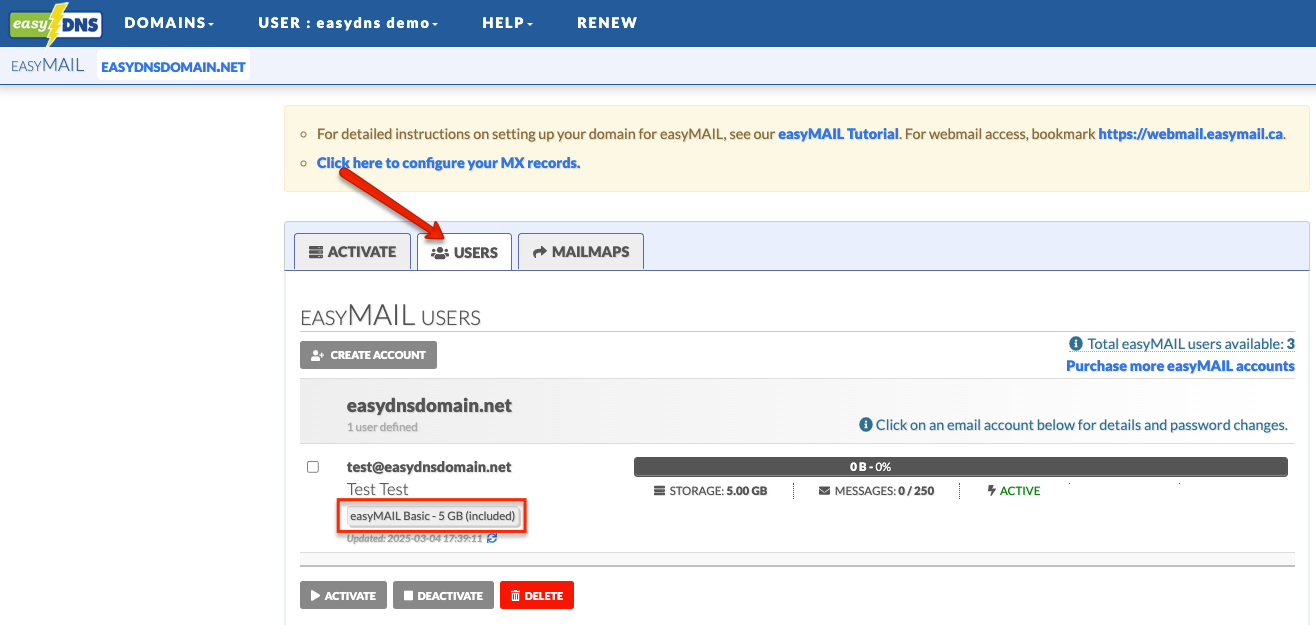
Task: Click the easyMAIL Basic - 5 GB (included) badge
Action: pos(432,517)
